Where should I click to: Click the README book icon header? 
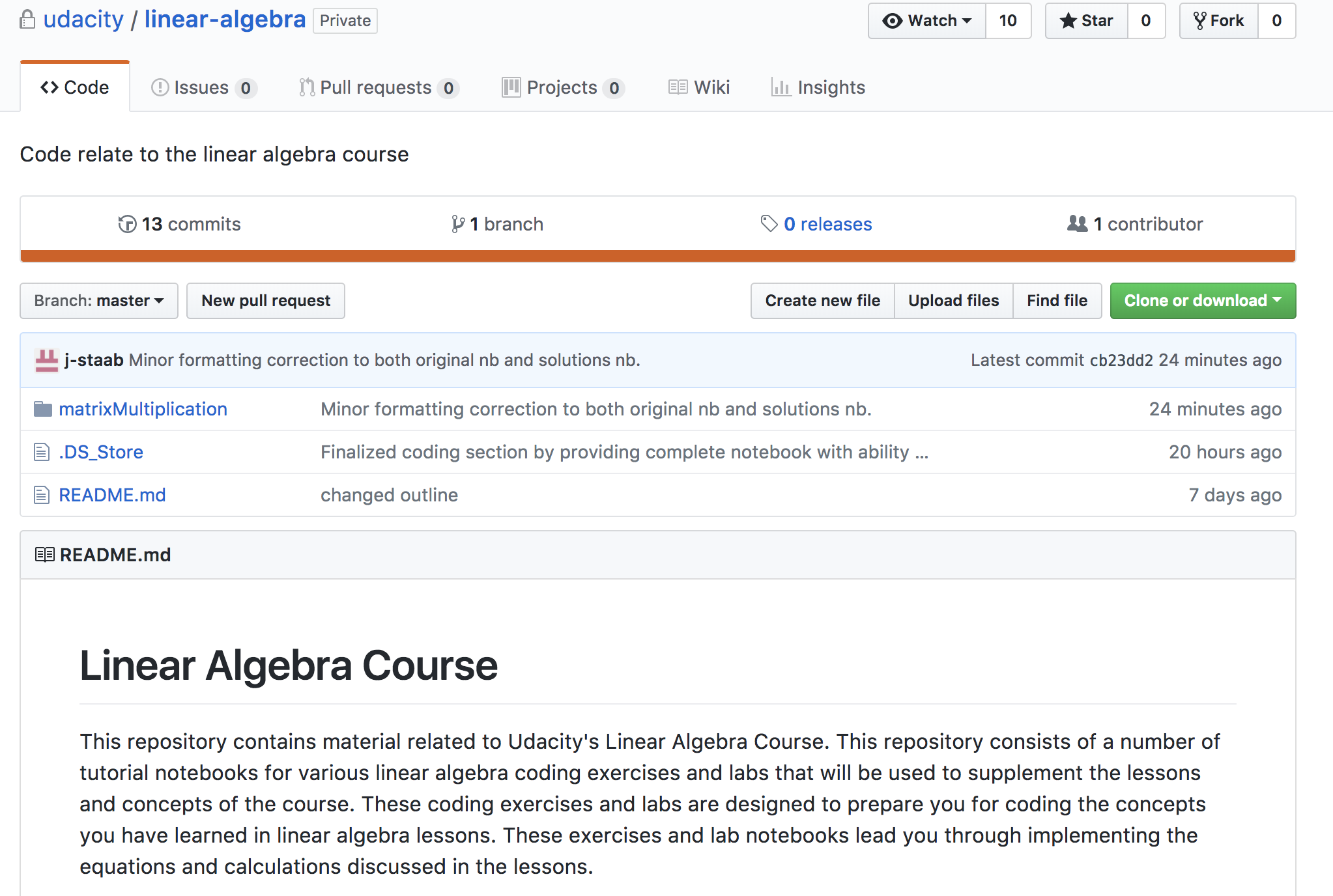(44, 555)
